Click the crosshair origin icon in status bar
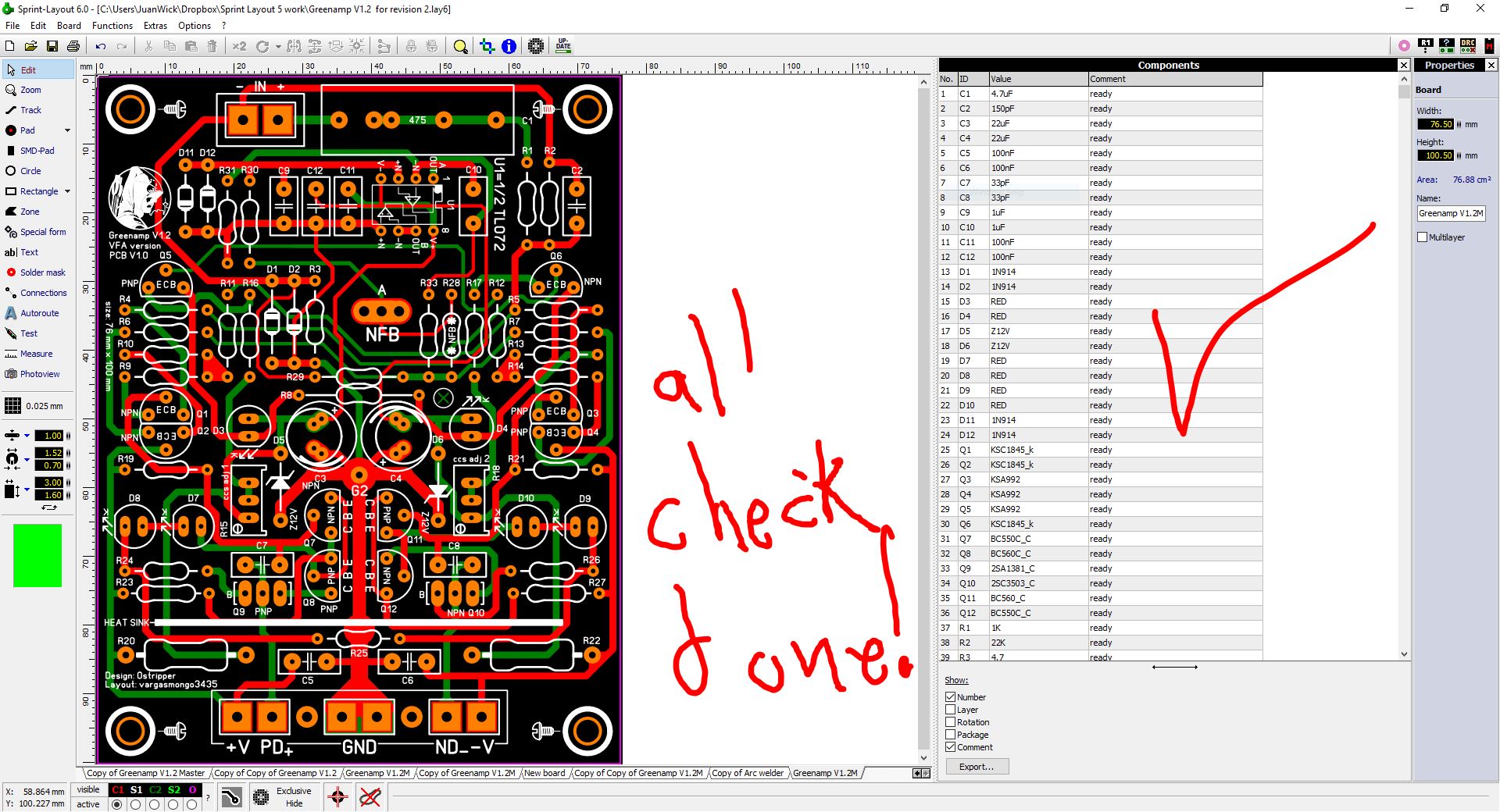1500x812 pixels. (x=337, y=797)
